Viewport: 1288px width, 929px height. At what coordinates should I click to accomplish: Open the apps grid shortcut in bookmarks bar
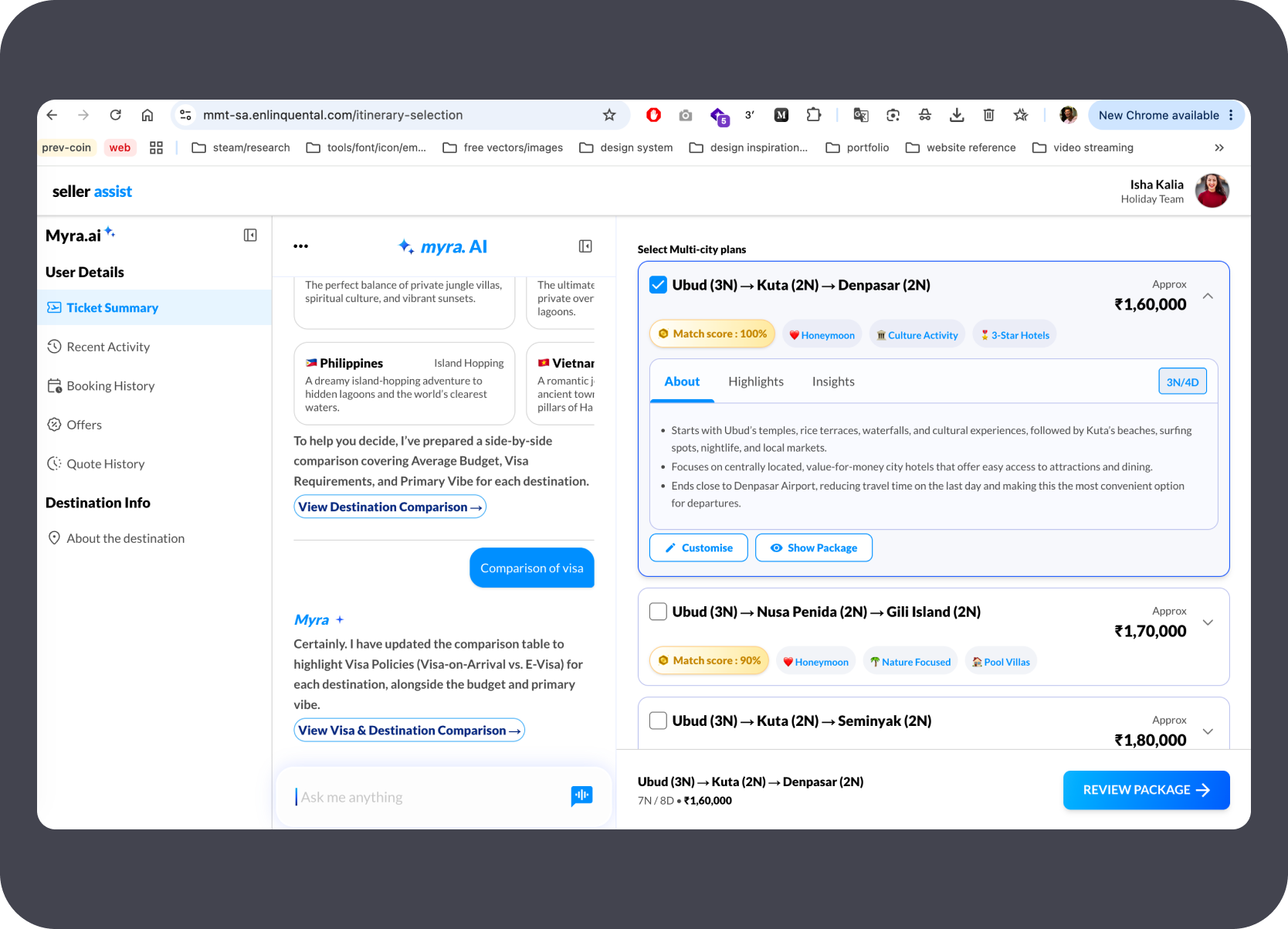tap(156, 147)
